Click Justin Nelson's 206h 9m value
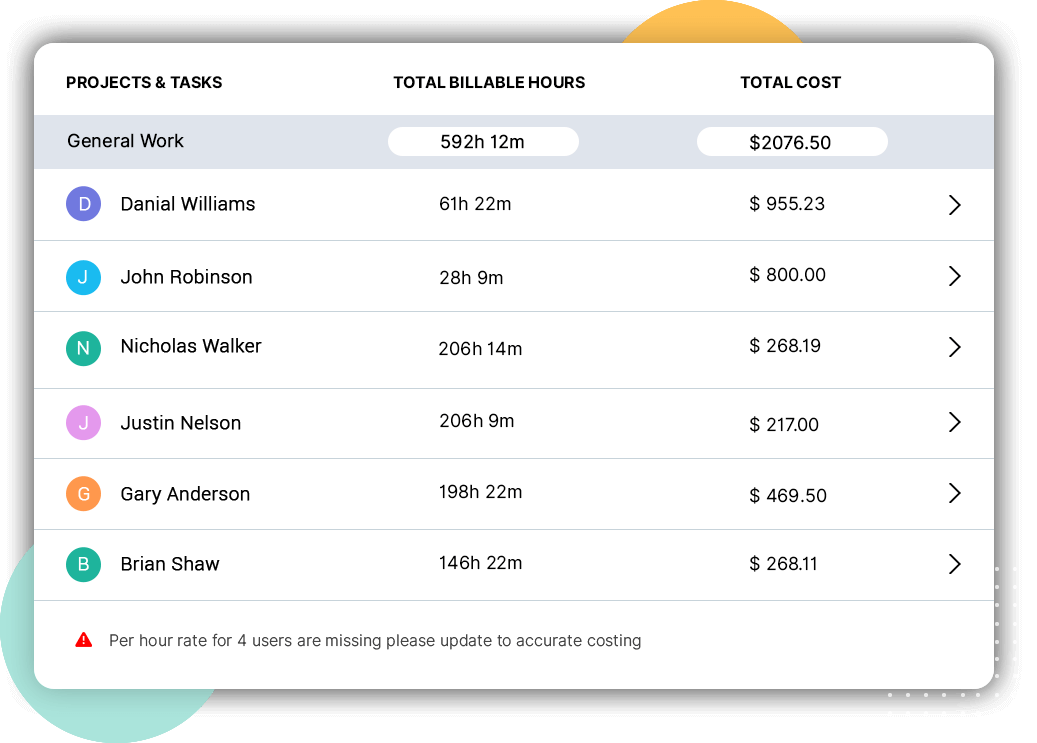Screen dimensions: 1037x743 (x=477, y=421)
